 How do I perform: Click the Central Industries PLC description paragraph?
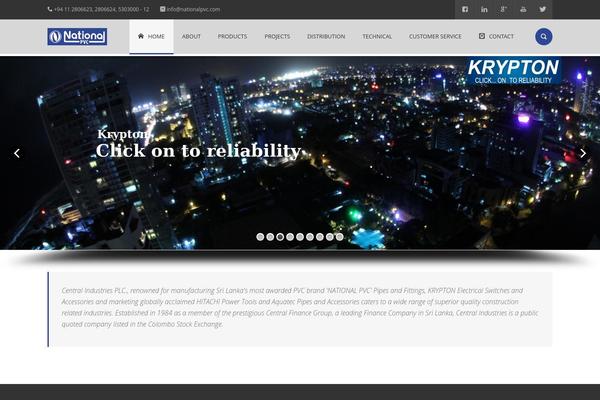click(x=300, y=307)
